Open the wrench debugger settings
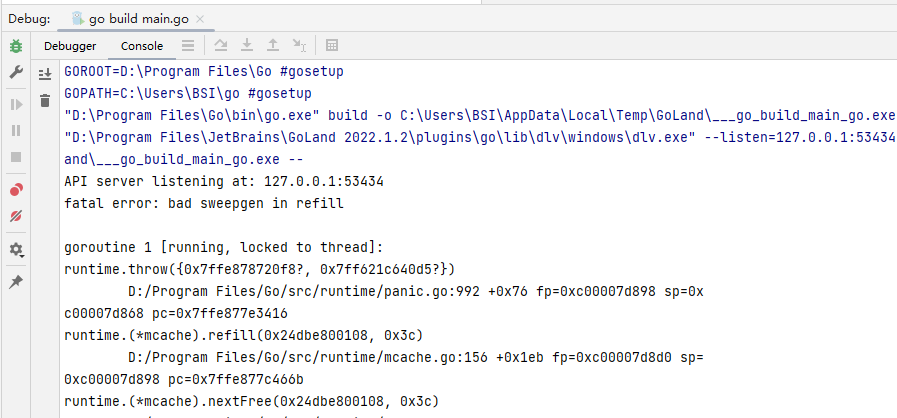Viewport: 897px width, 418px height. (x=16, y=73)
